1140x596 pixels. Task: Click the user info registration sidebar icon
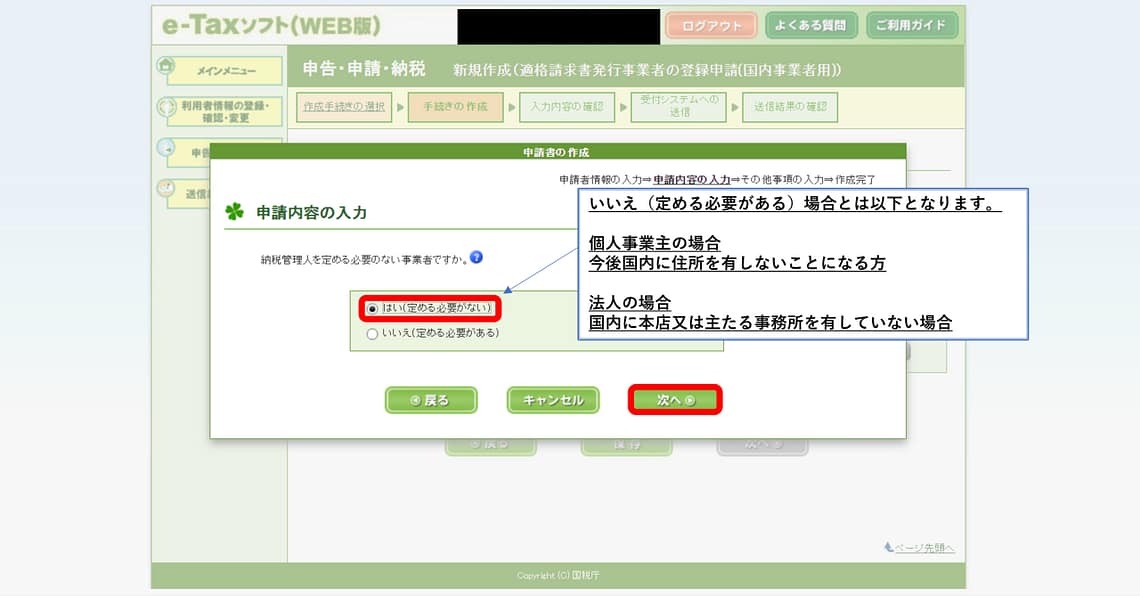[166, 107]
